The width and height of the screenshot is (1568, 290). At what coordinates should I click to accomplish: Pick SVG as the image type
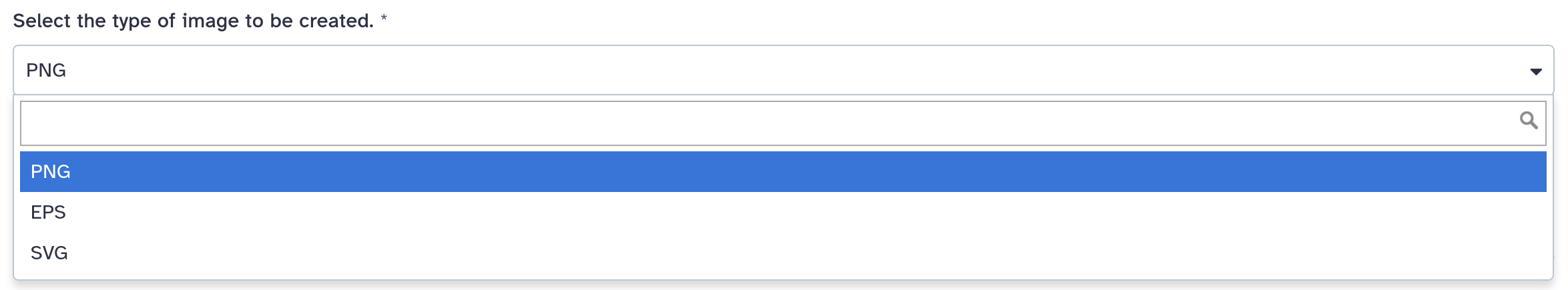click(x=783, y=253)
